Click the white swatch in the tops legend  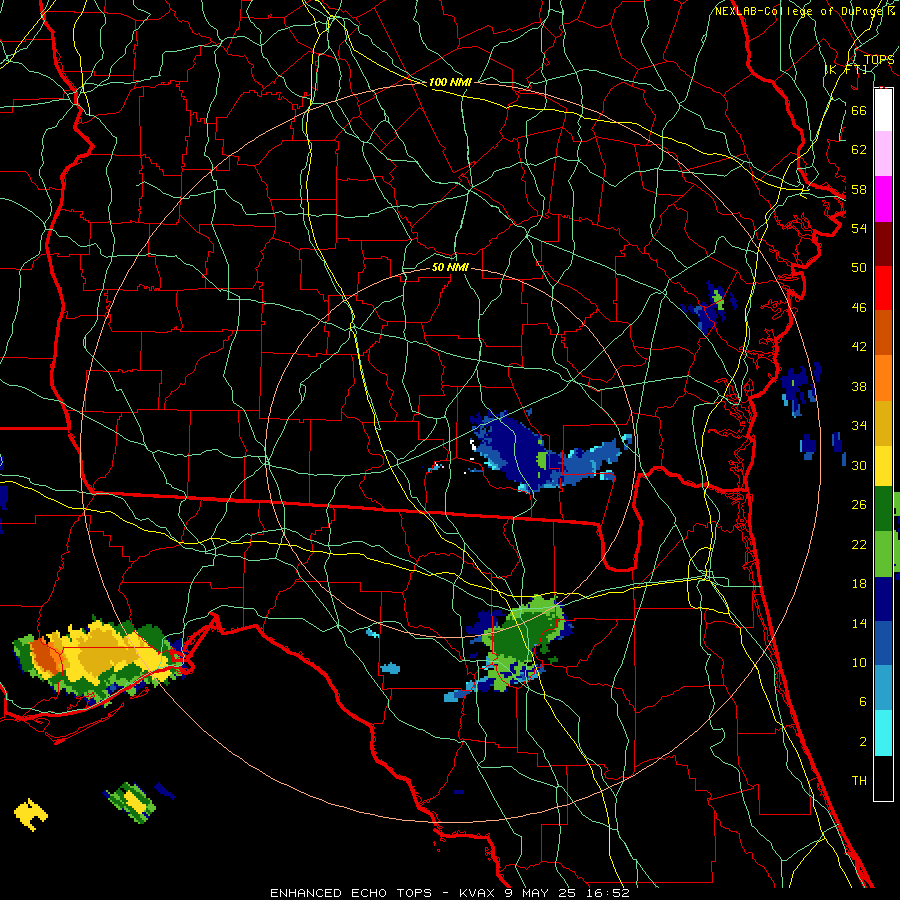tap(883, 110)
